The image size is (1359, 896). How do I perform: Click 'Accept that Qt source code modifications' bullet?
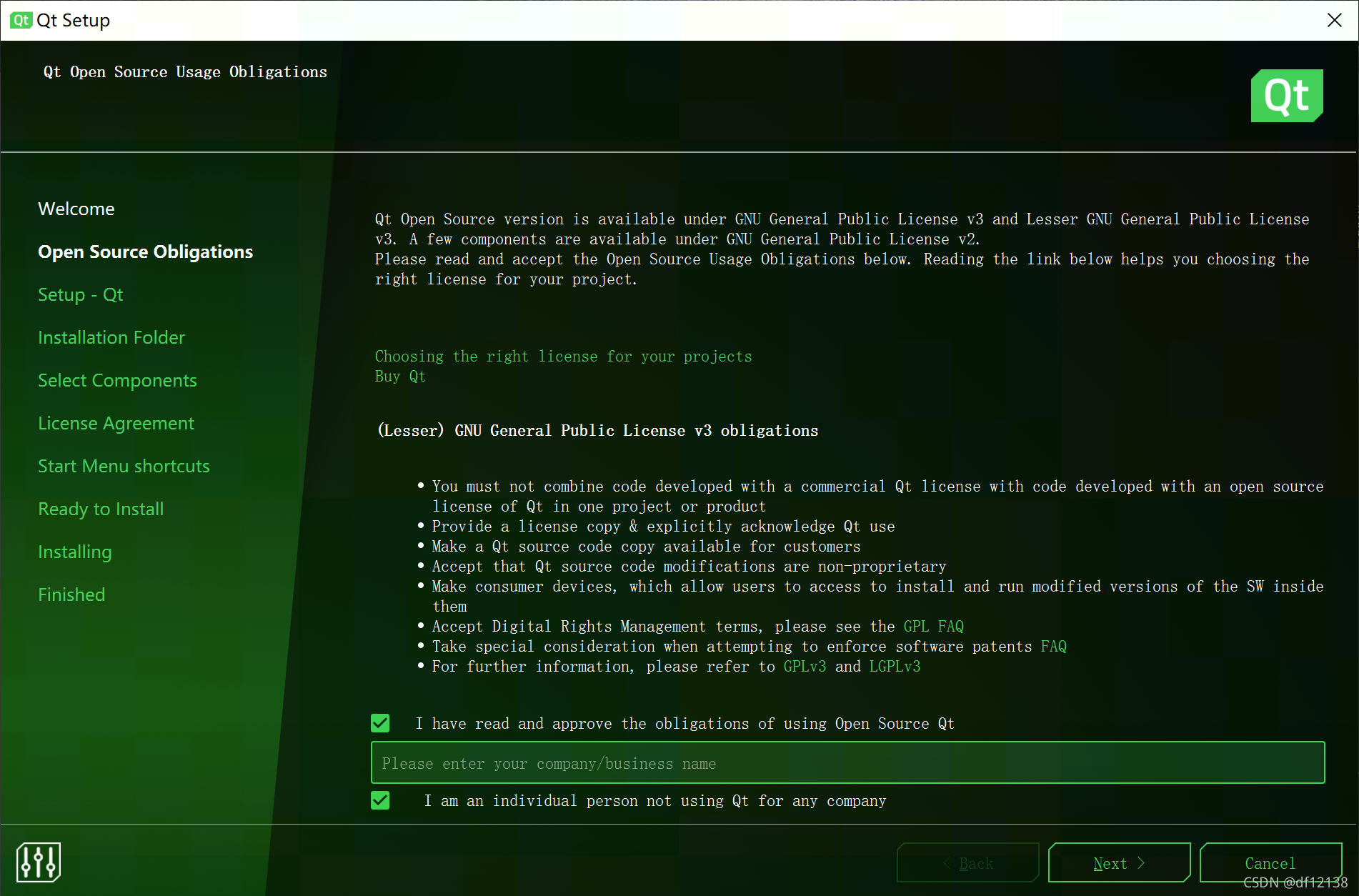689,566
